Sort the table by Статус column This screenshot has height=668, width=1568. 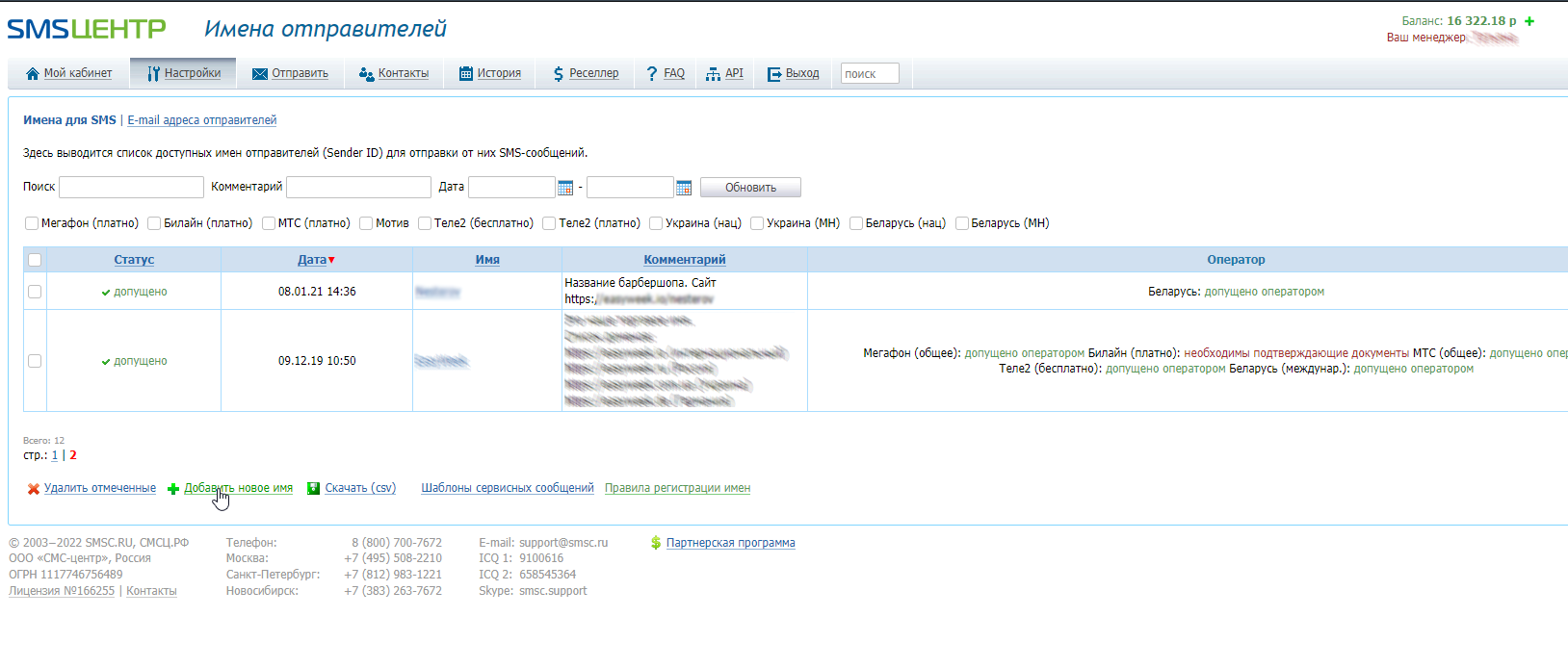(134, 260)
